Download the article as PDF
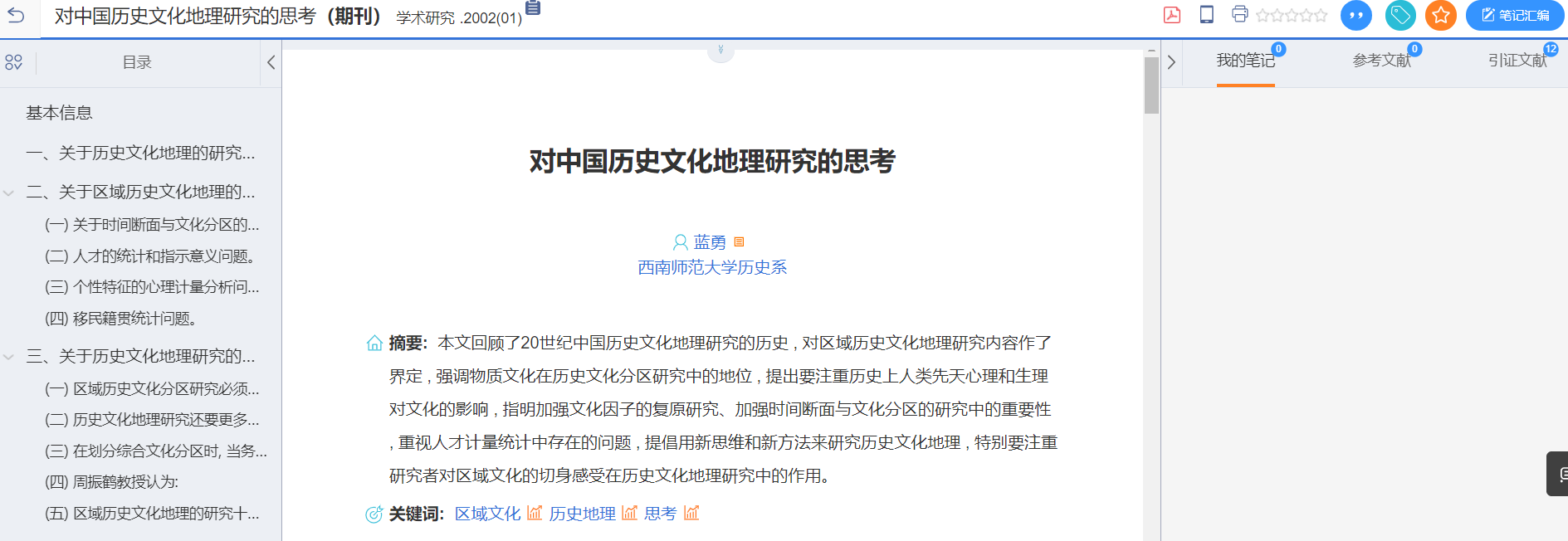 [1172, 15]
